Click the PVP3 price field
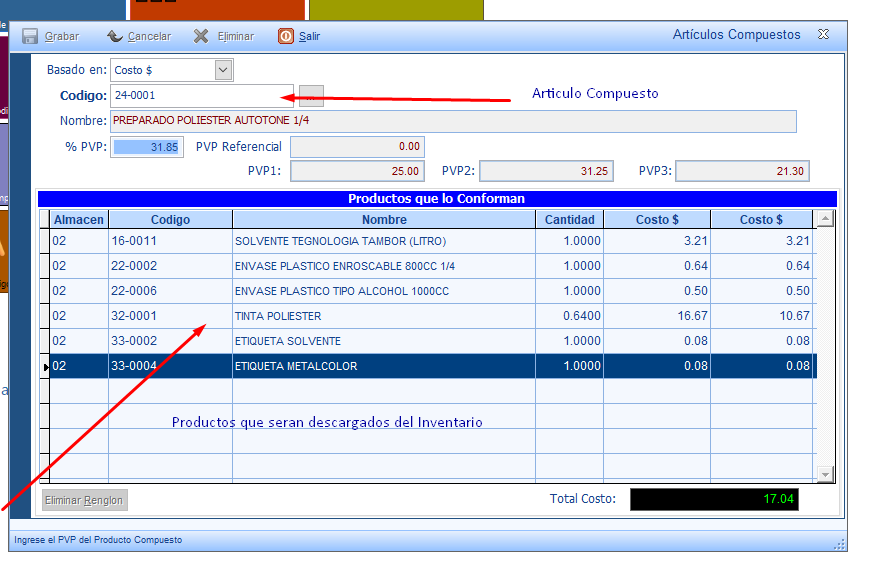872x581 pixels. [741, 172]
